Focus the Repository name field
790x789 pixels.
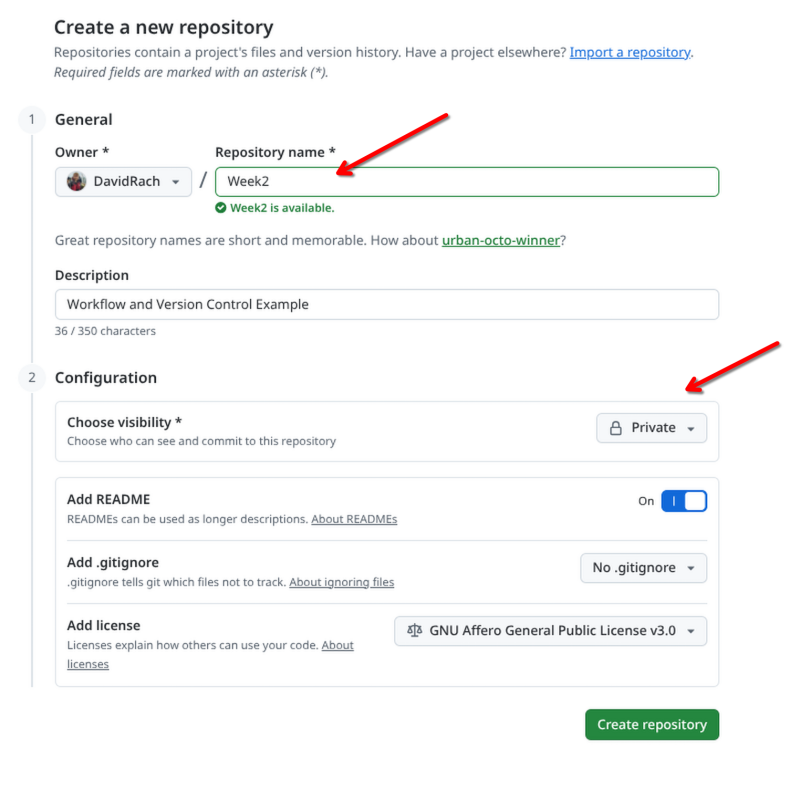[466, 182]
